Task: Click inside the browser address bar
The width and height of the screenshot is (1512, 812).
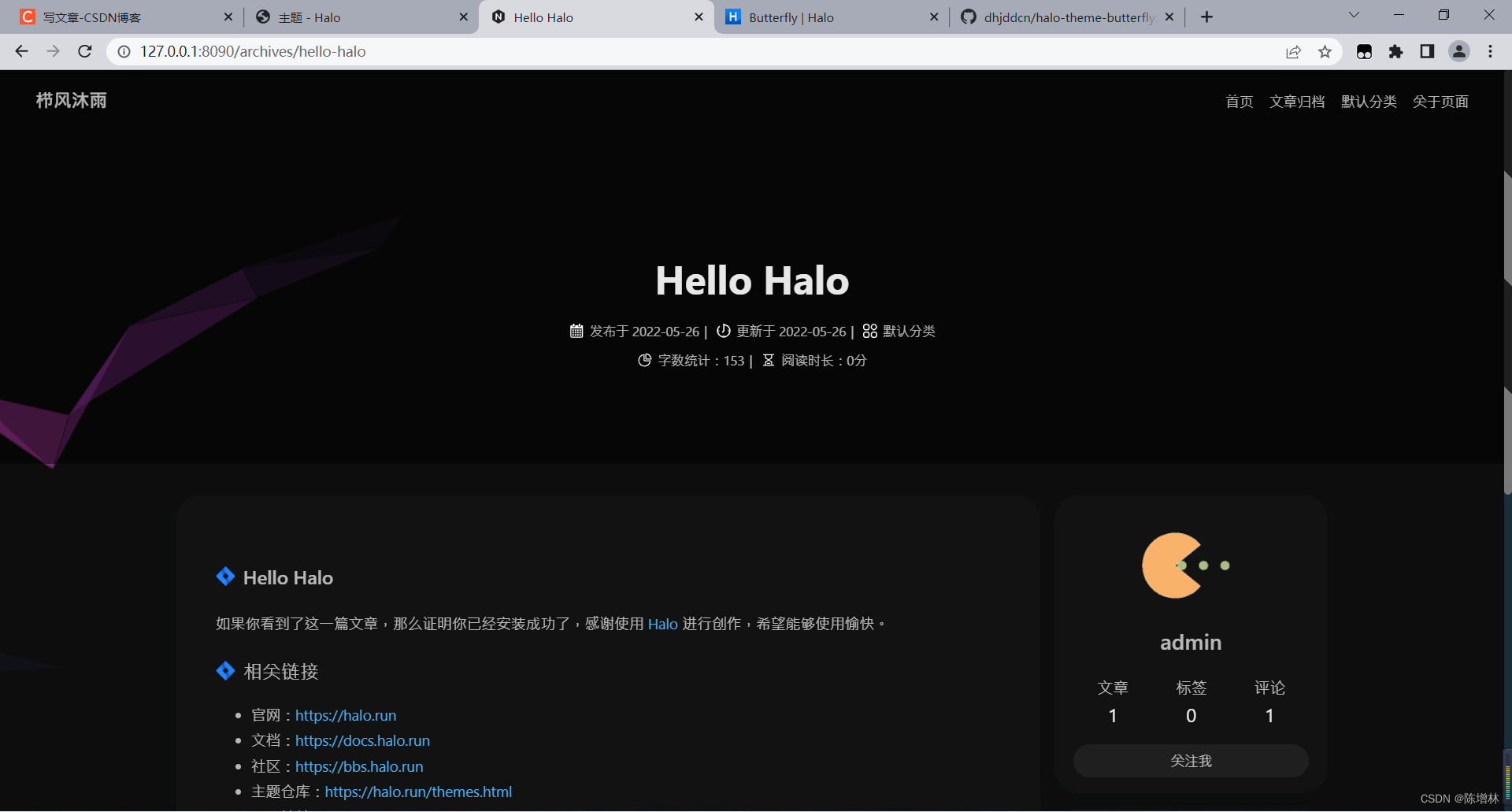Action: [472, 51]
